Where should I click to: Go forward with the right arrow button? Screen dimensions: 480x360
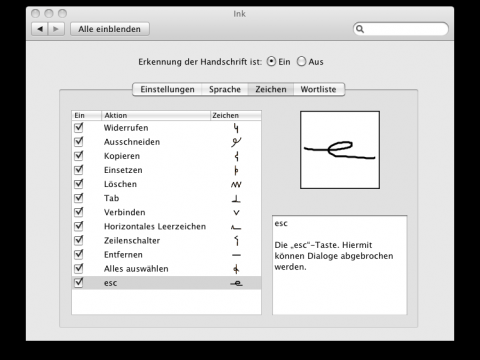click(56, 29)
